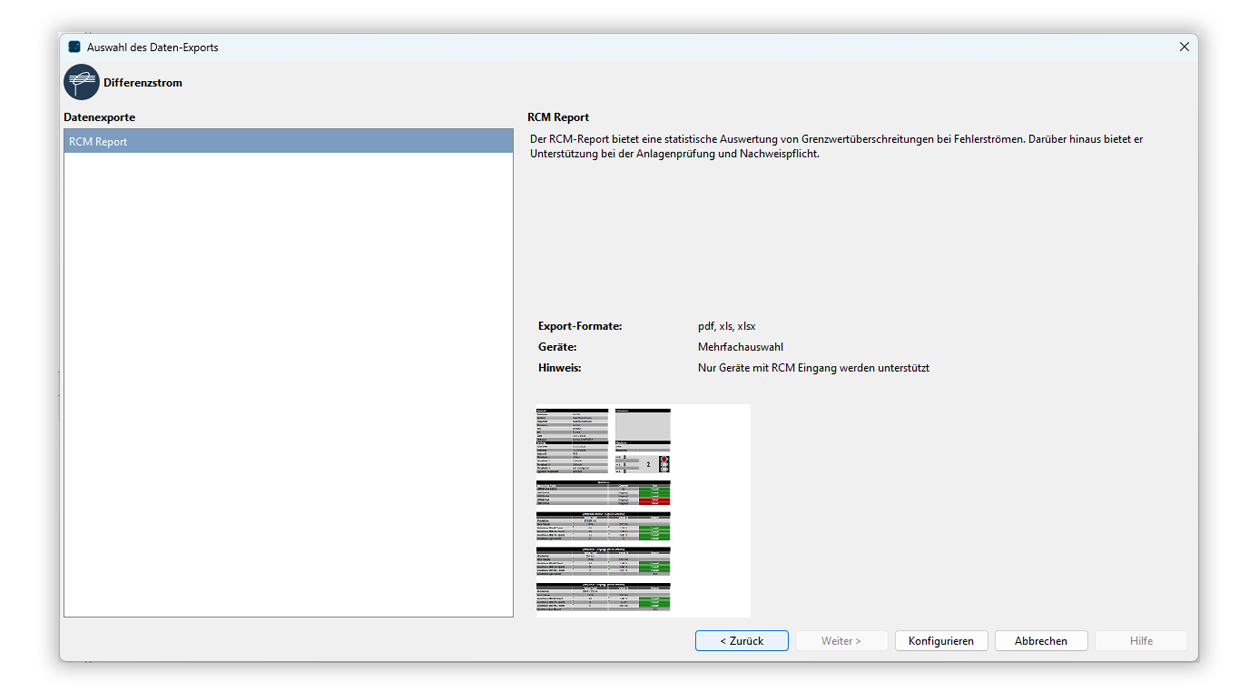The width and height of the screenshot is (1258, 695).
Task: Click the Abbrechen button
Action: pyautogui.click(x=1041, y=640)
